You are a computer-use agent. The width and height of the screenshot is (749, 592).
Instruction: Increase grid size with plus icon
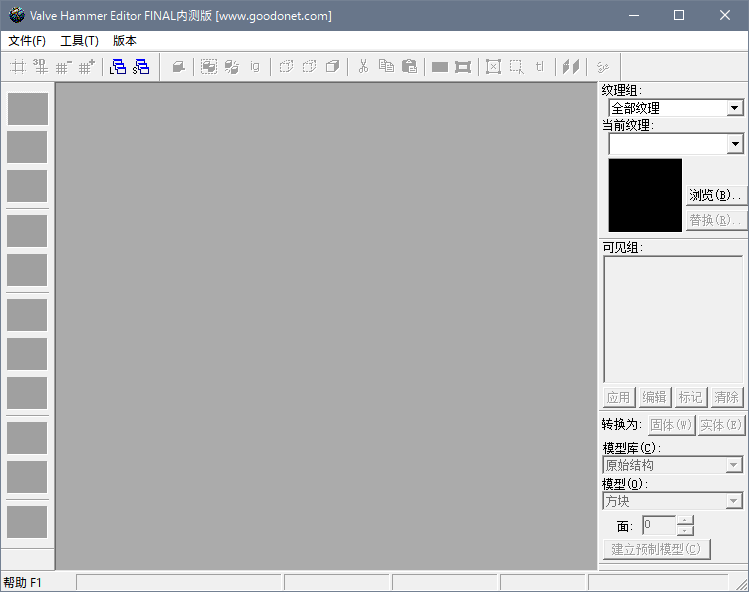pos(86,66)
